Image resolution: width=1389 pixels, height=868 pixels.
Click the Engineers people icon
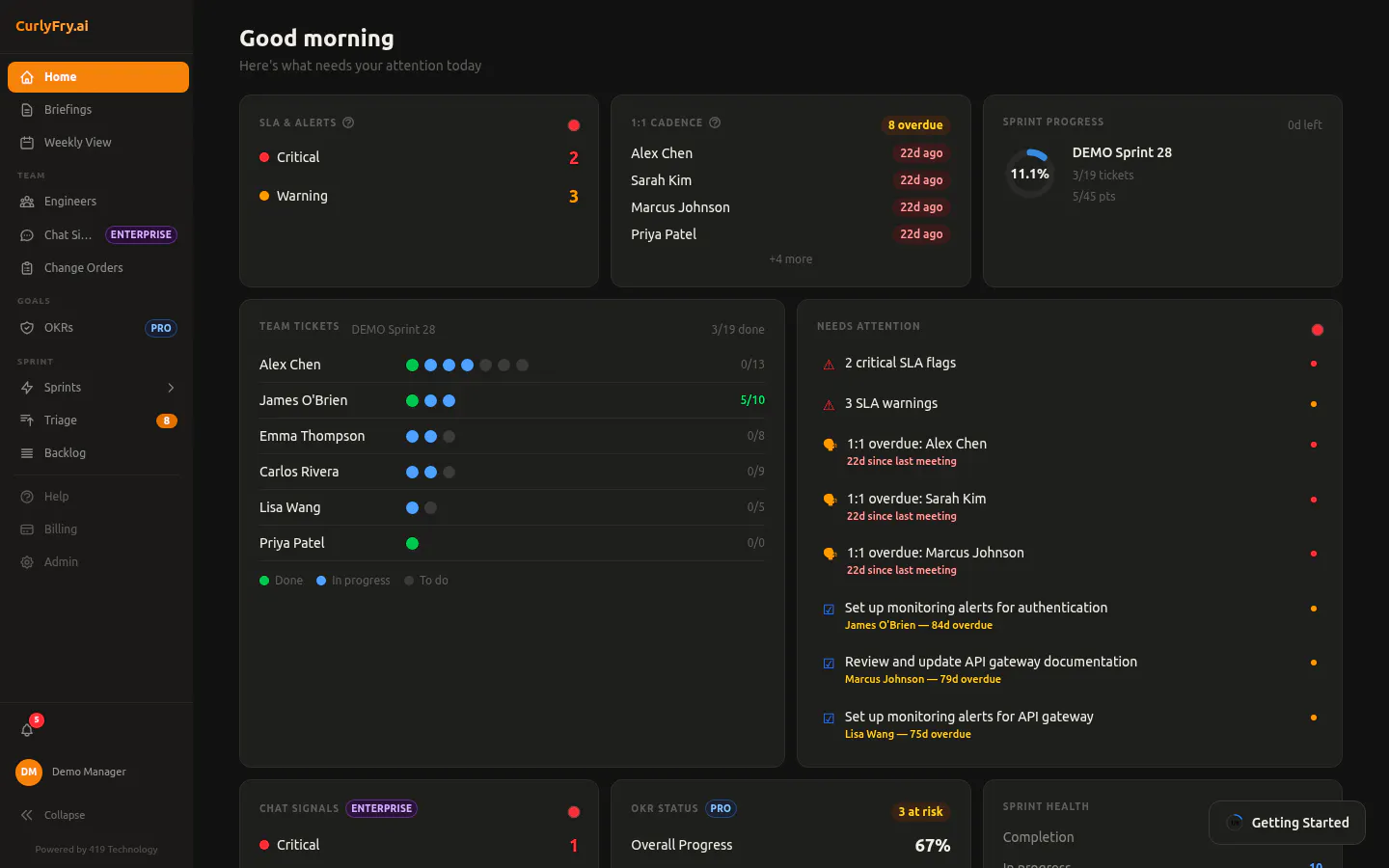tap(27, 202)
